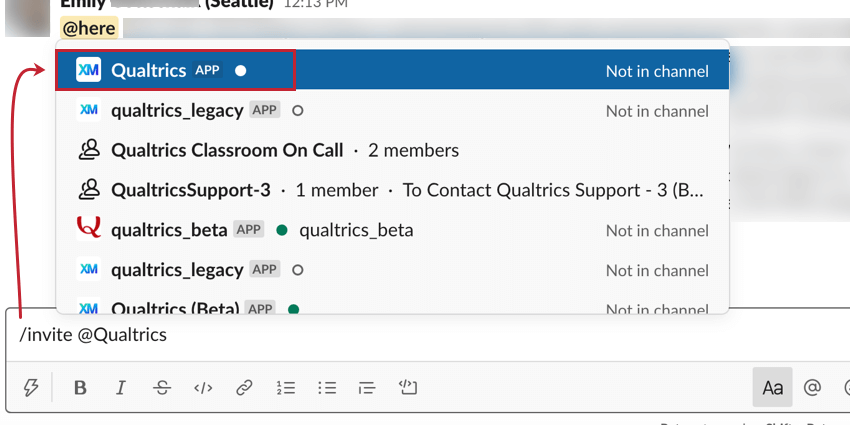Insert a code block
The height and width of the screenshot is (425, 850).
pos(407,388)
